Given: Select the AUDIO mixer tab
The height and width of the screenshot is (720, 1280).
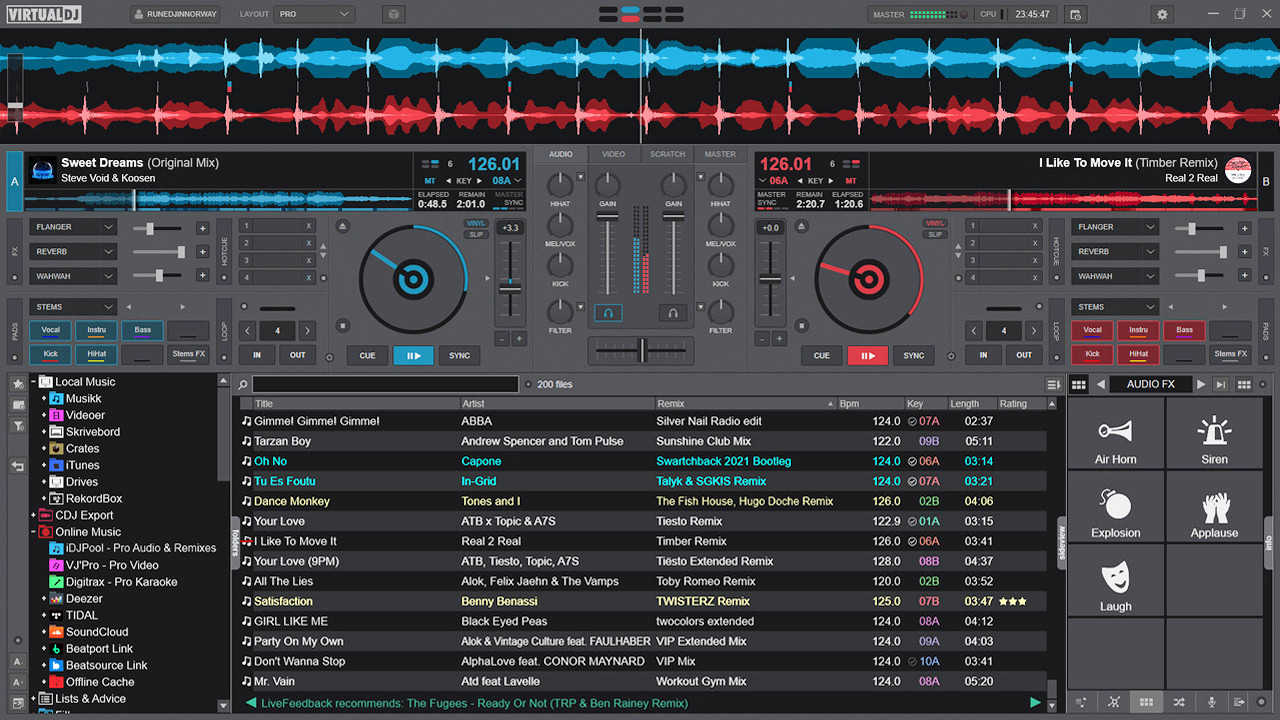Looking at the screenshot, I should [x=561, y=154].
